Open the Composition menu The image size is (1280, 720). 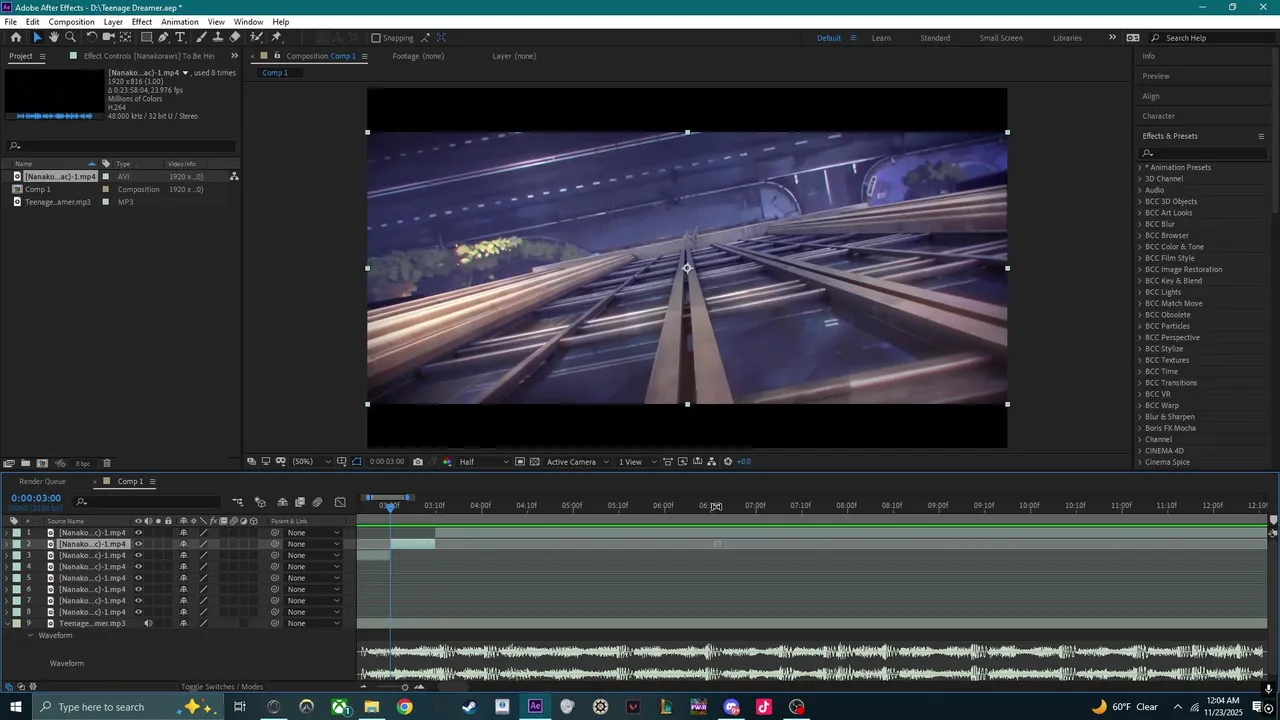pos(71,22)
